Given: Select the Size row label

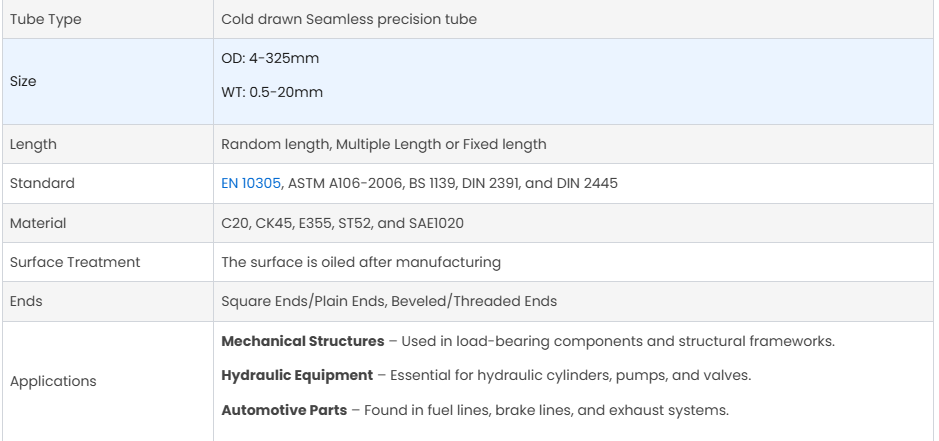Looking at the screenshot, I should click(22, 81).
